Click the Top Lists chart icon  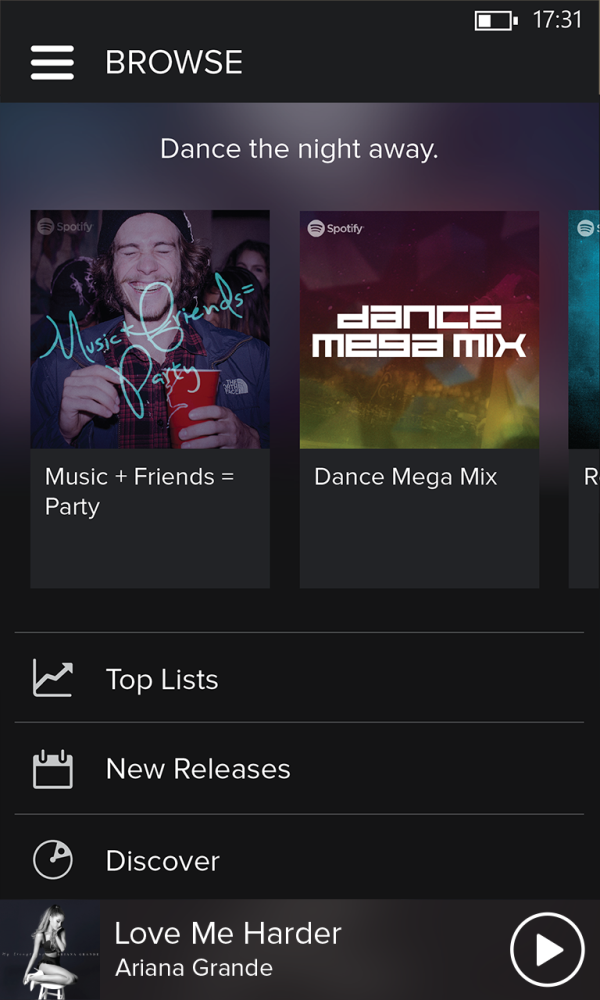point(53,678)
